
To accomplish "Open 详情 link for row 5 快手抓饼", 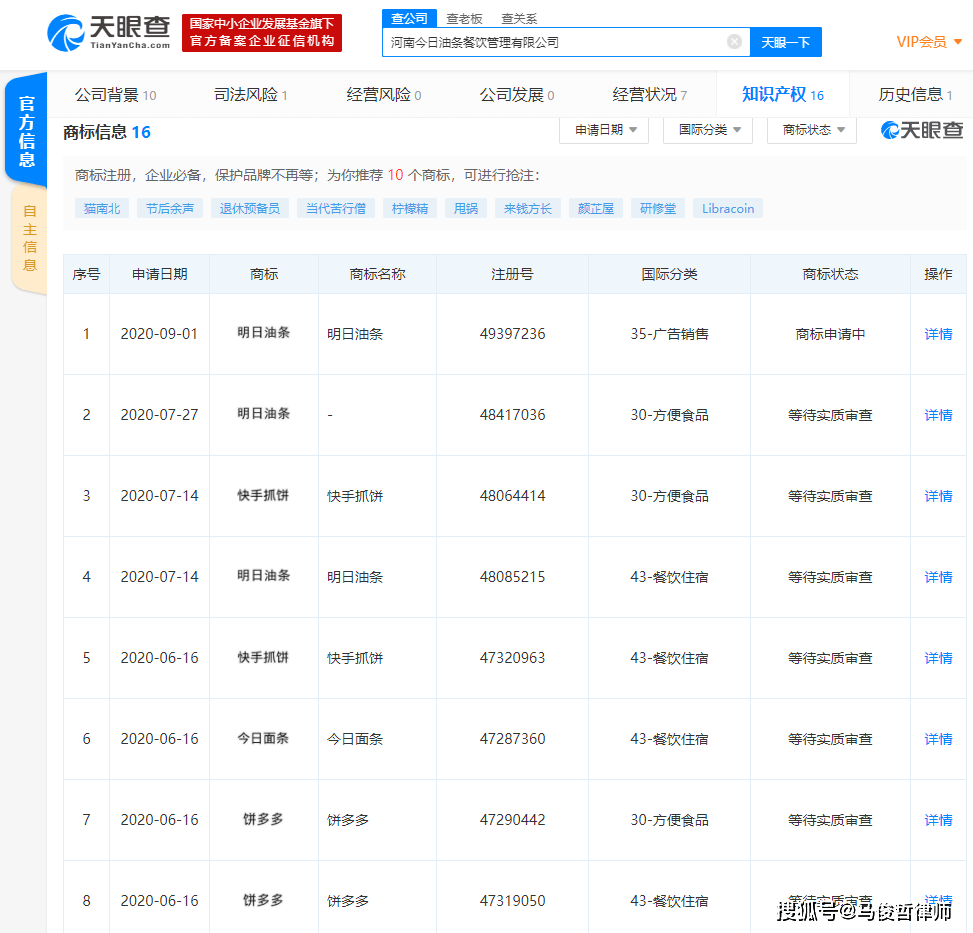I will (x=938, y=658).
